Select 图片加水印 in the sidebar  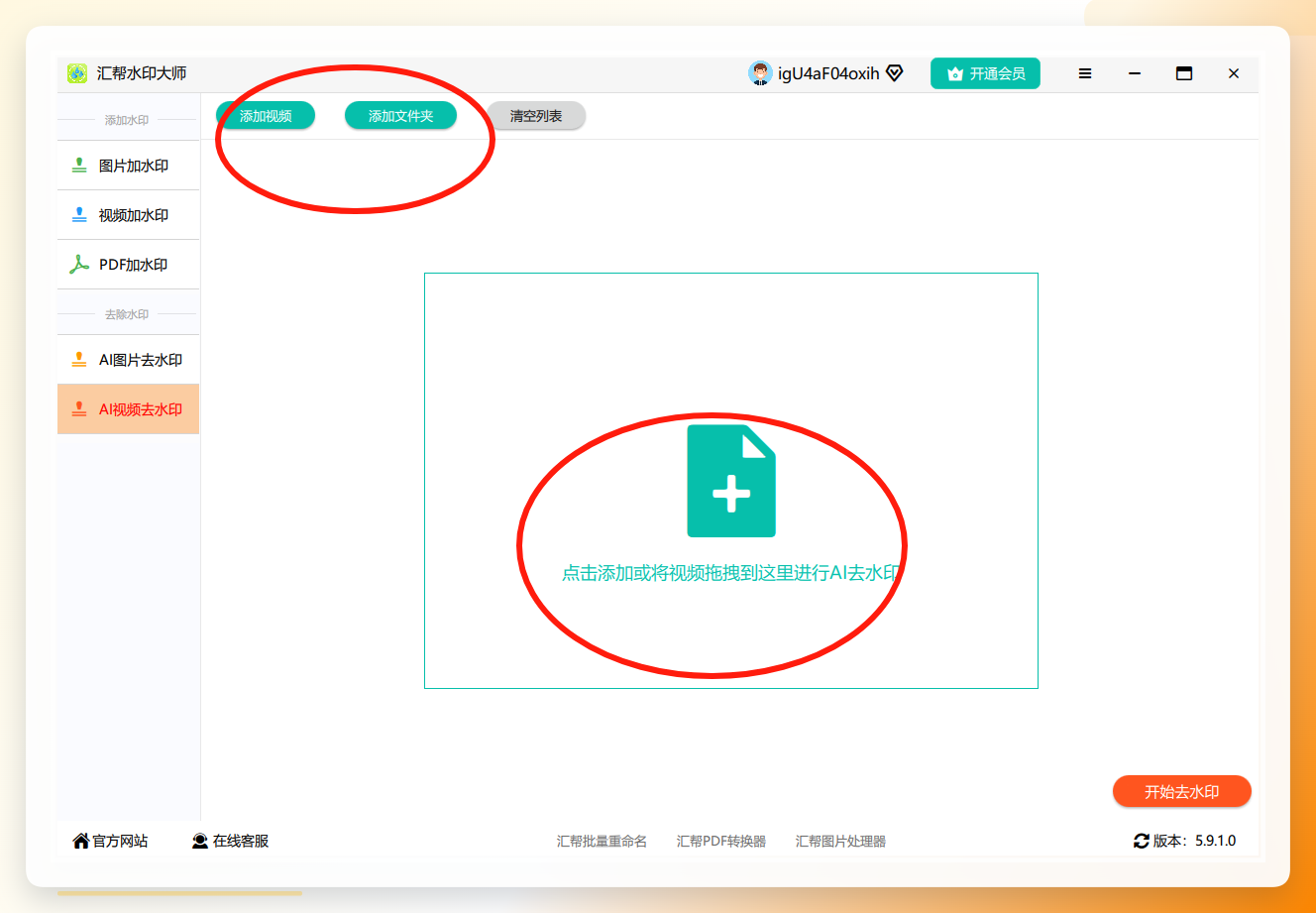point(129,166)
